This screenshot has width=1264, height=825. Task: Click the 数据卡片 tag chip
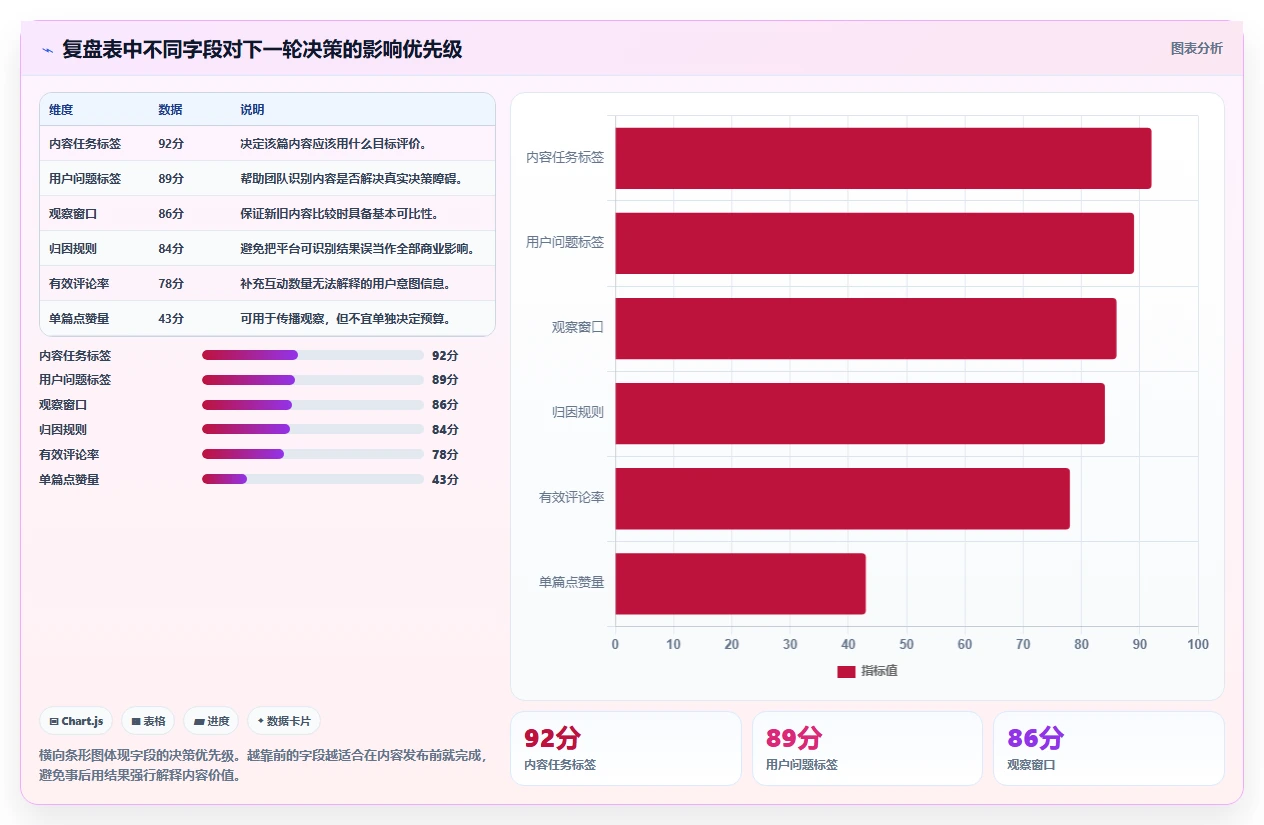click(284, 721)
